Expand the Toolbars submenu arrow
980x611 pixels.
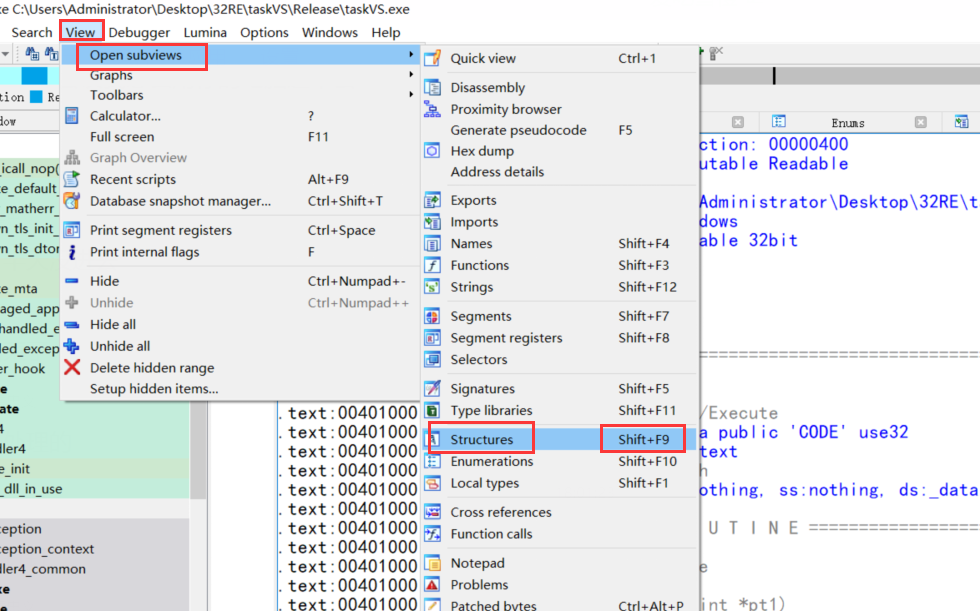pos(411,94)
